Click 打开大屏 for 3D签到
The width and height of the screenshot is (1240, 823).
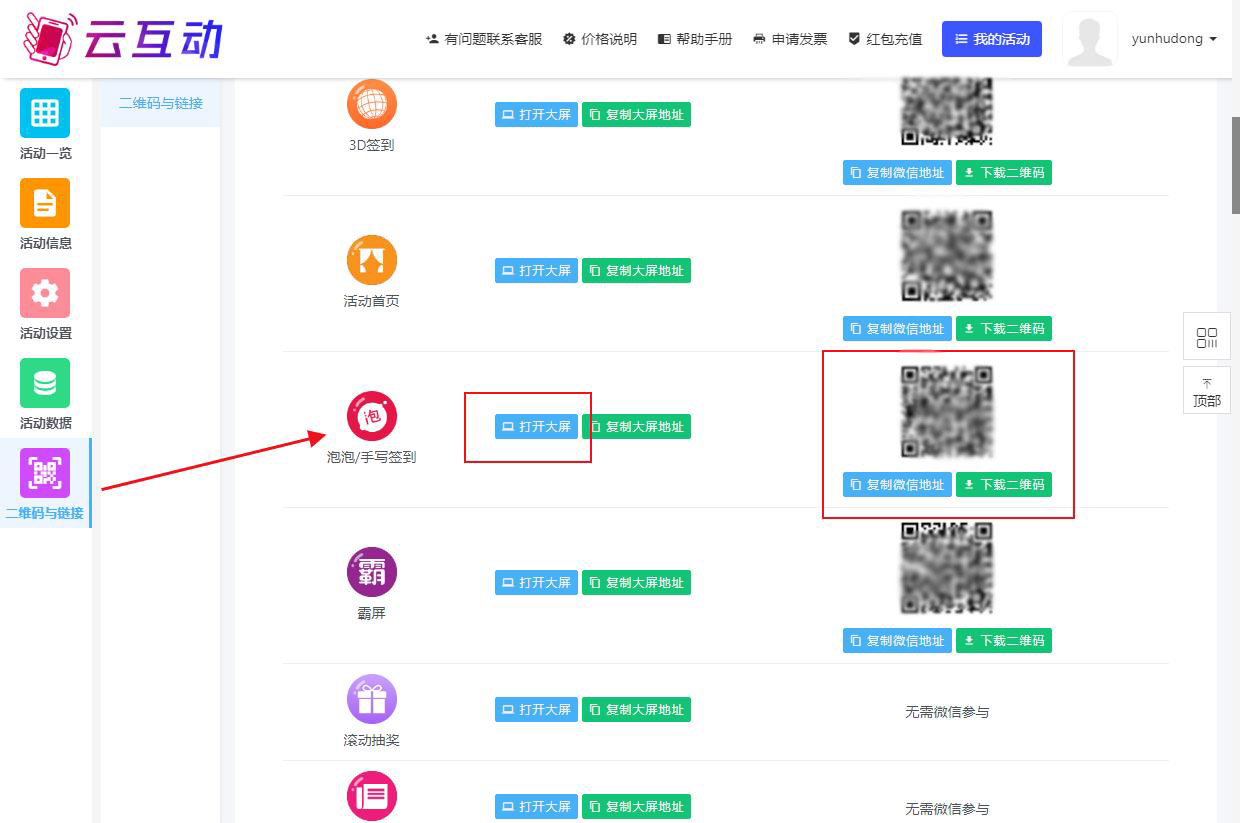(536, 115)
